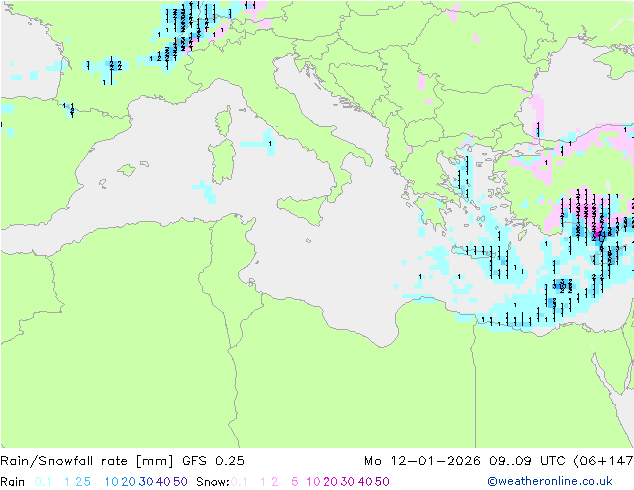This screenshot has height=490, width=634.
Task: Open the ©weatheronline.co.uk link
Action: tap(549, 481)
